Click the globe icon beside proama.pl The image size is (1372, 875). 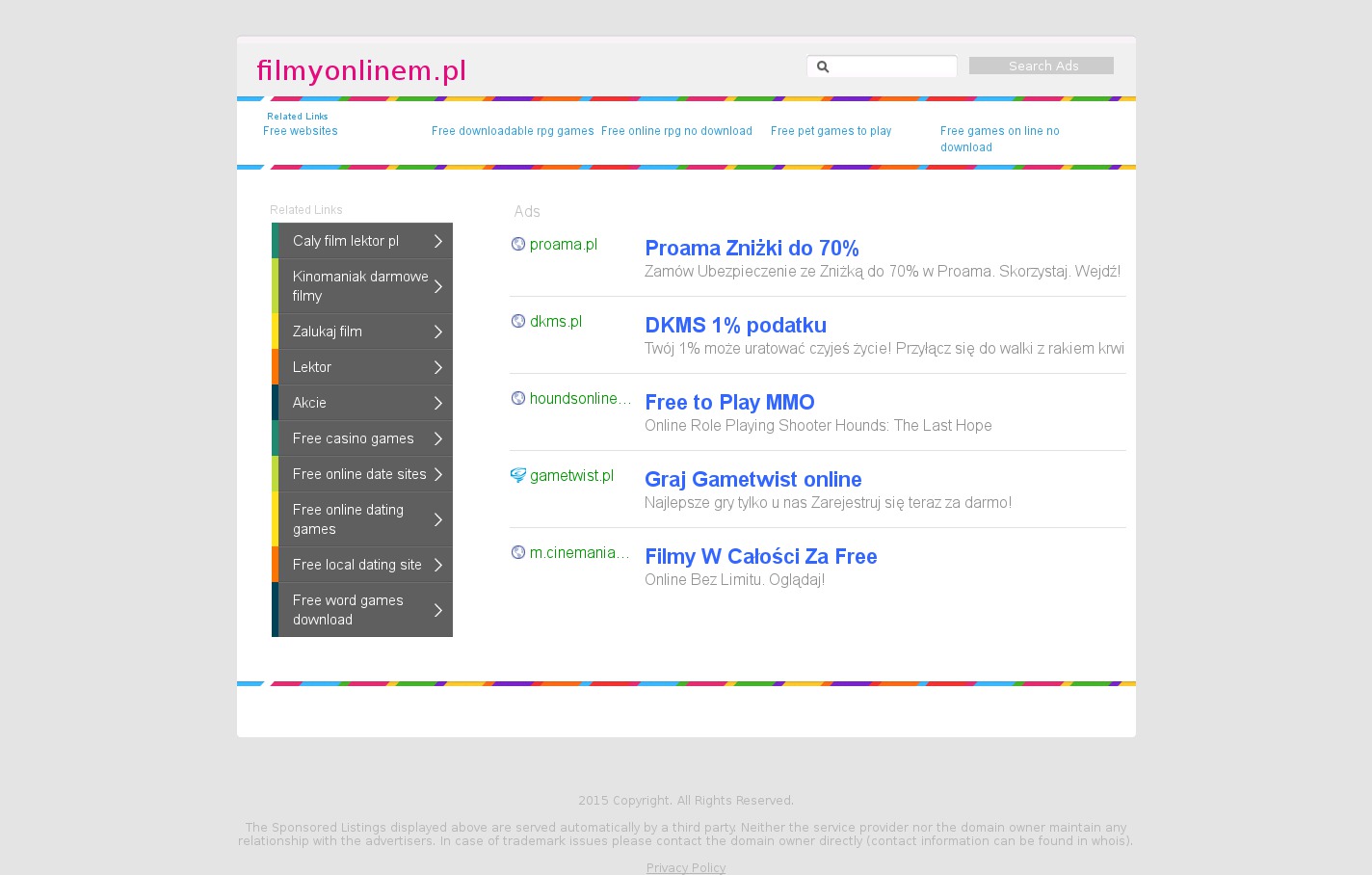point(518,244)
